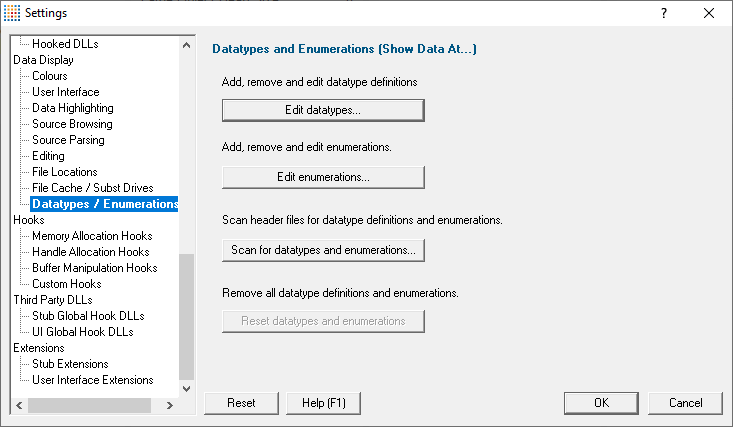Click the tree scroll up arrow
Screen dimensions: 733x427
187,45
